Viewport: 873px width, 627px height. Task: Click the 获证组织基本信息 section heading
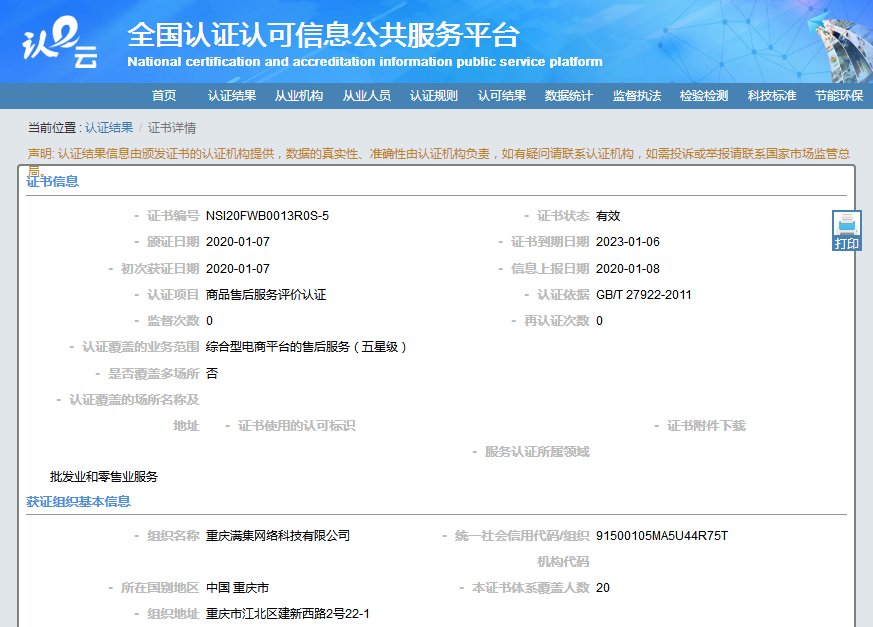tap(79, 502)
